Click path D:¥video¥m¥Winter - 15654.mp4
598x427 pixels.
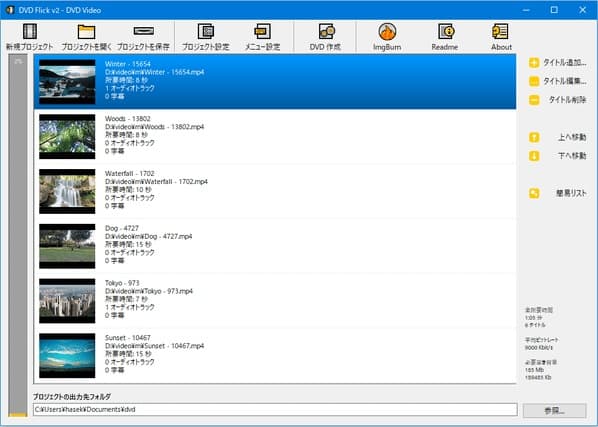(154, 72)
